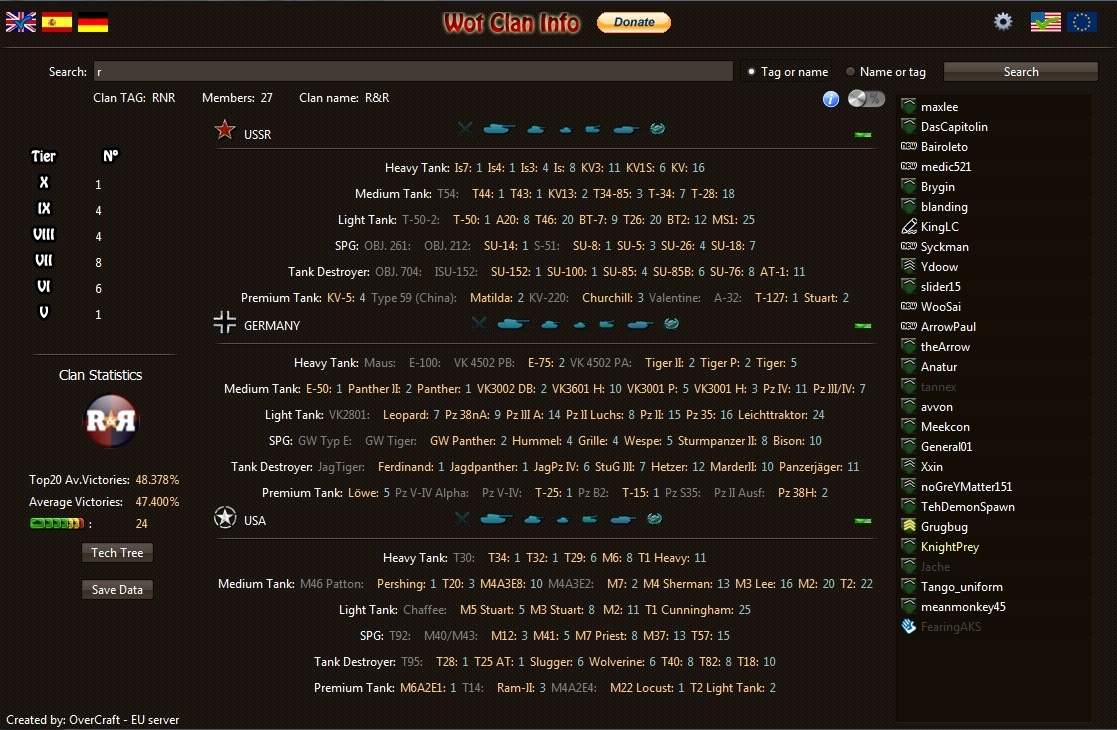Select member WooSai in list

tap(940, 306)
